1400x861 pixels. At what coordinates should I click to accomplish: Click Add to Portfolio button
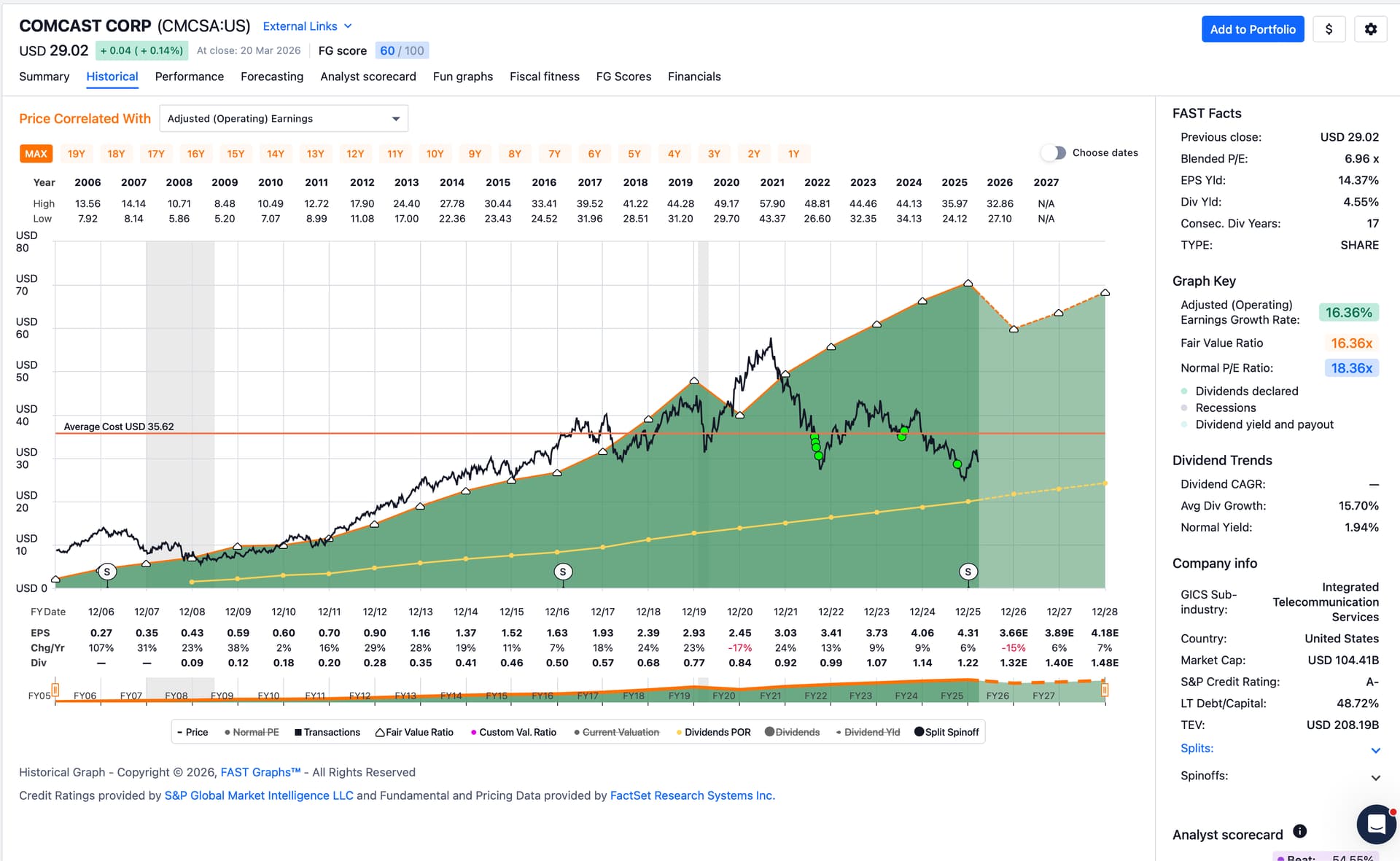click(1253, 29)
